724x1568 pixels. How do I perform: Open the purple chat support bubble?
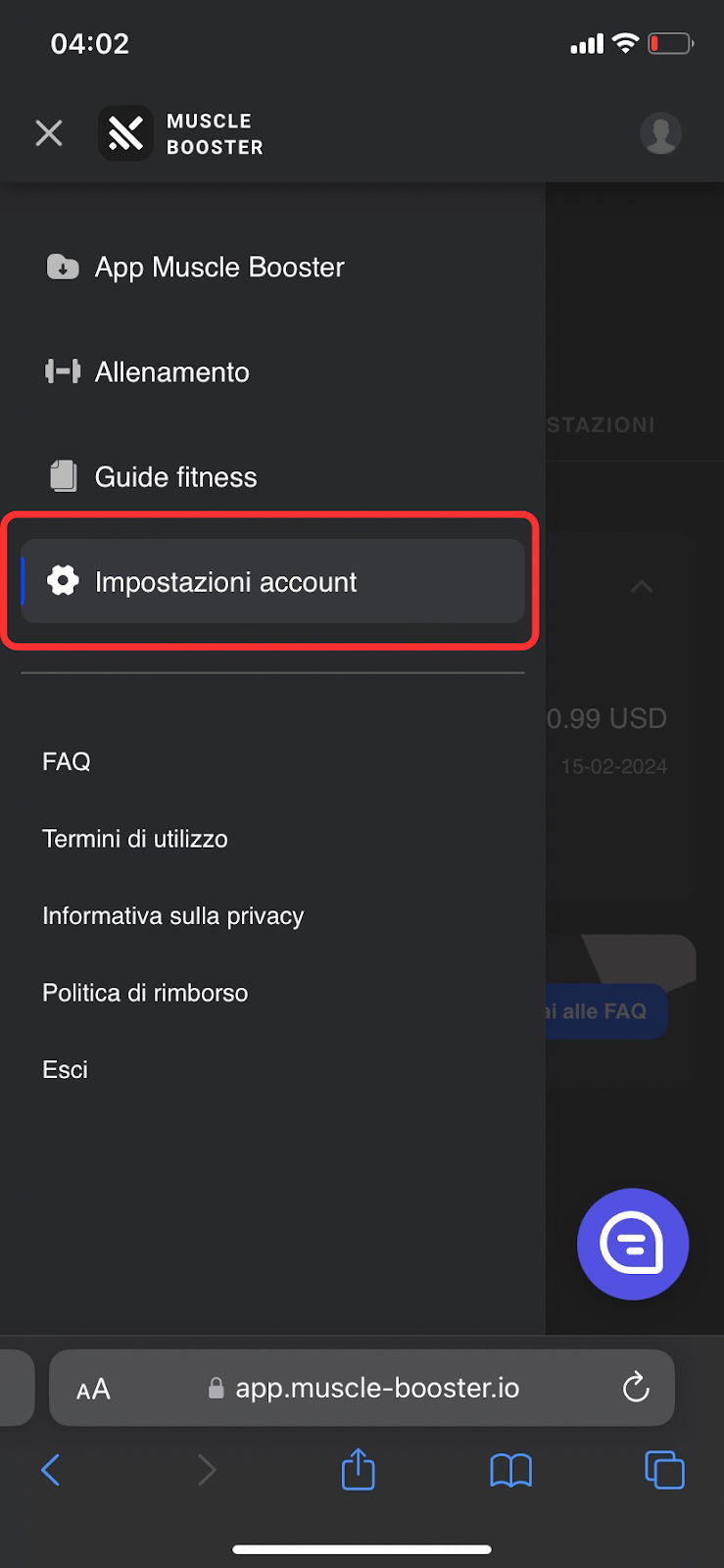tap(633, 1244)
